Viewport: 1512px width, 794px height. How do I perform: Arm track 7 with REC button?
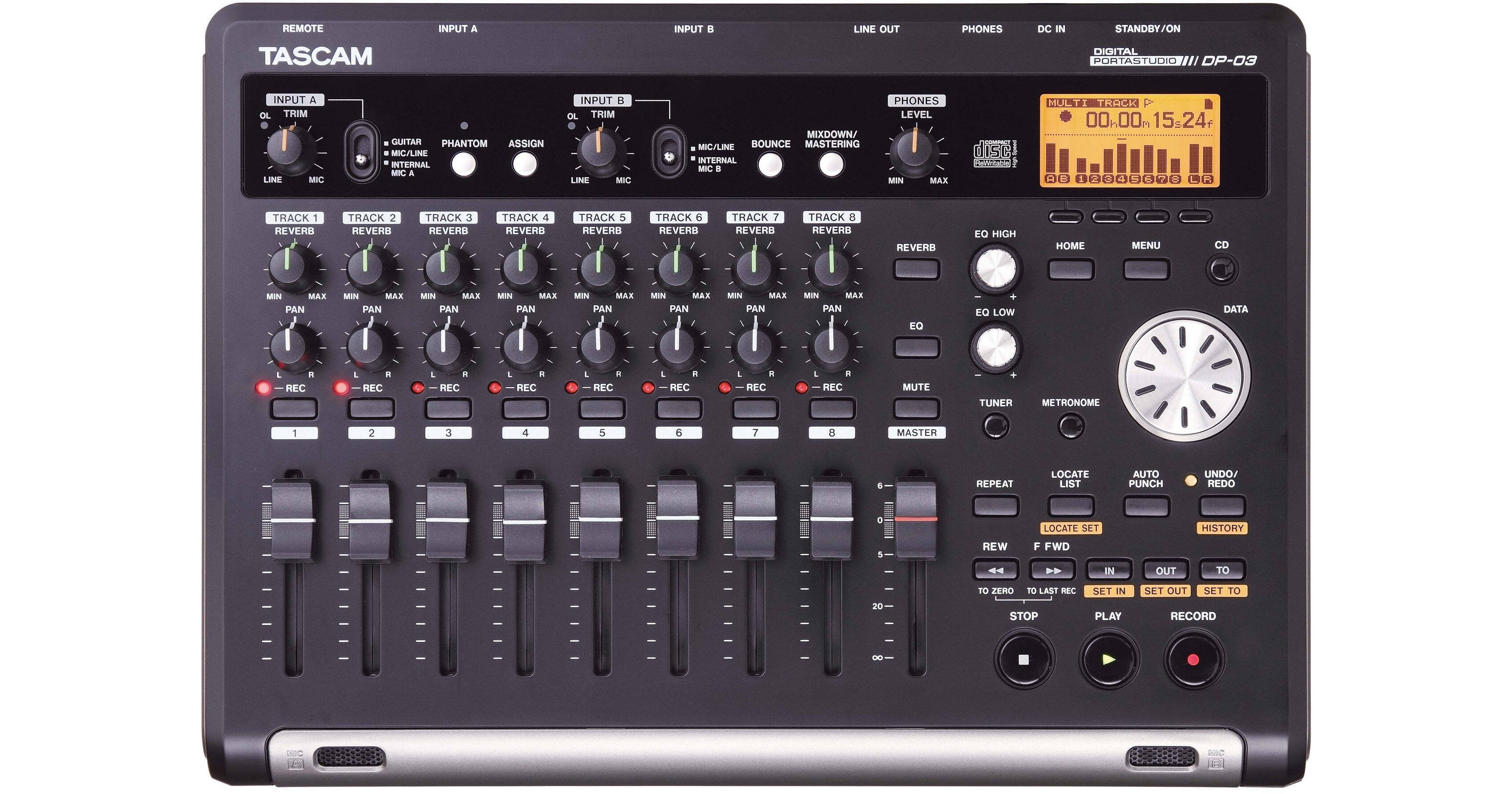pos(756,408)
